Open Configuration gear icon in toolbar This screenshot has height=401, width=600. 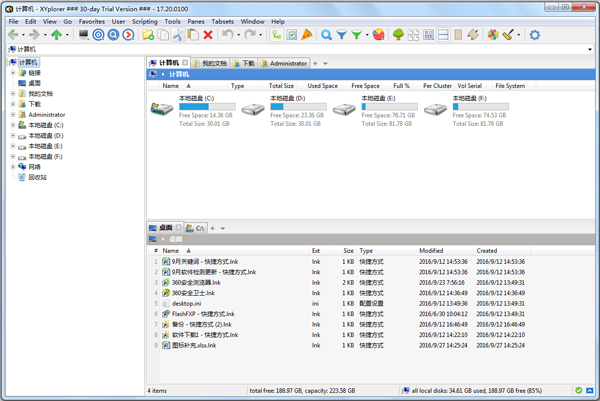[535, 35]
